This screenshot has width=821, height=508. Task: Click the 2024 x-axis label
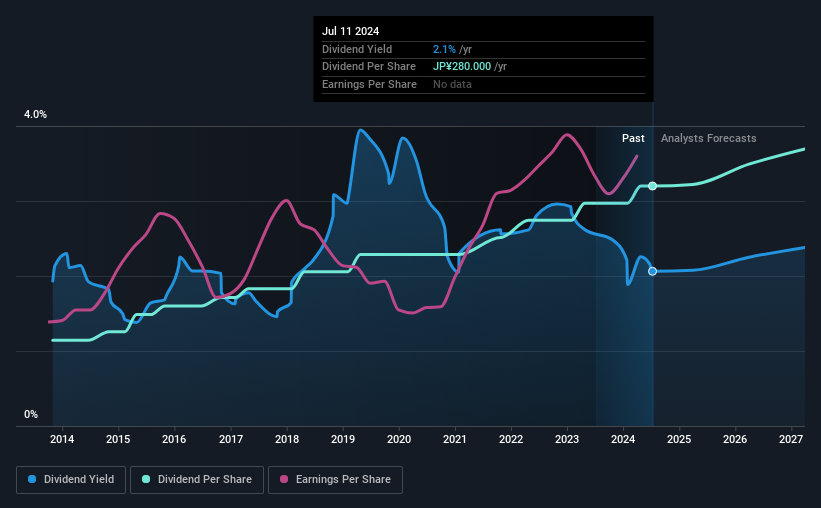tap(623, 439)
